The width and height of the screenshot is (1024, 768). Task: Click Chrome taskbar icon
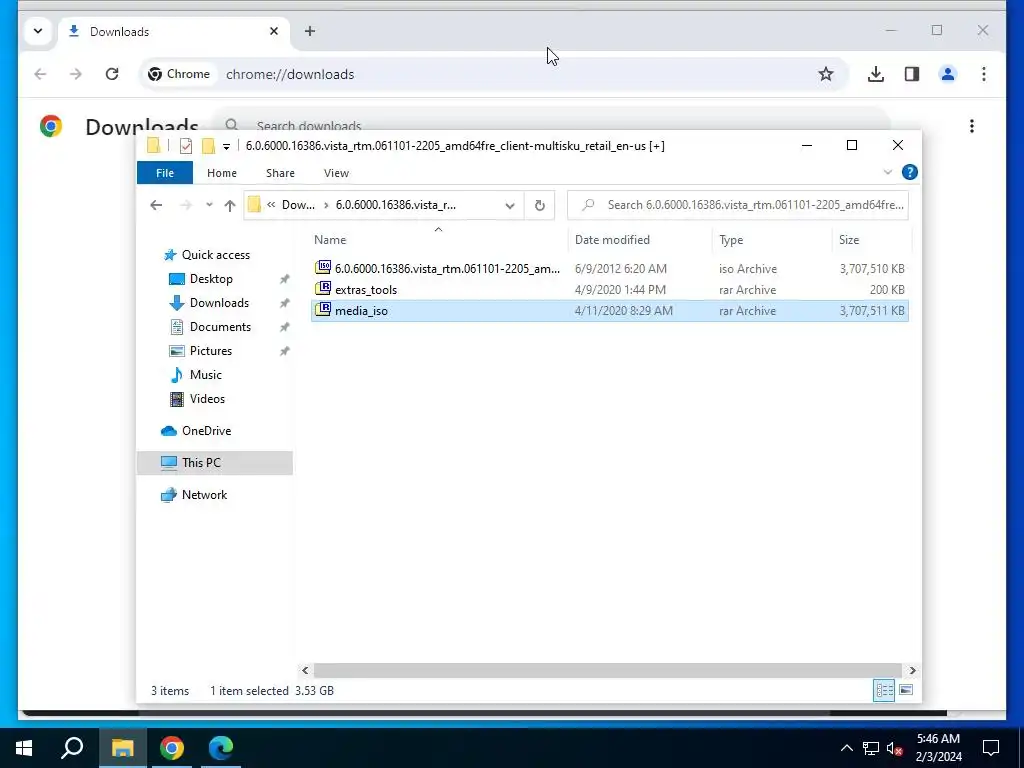172,748
